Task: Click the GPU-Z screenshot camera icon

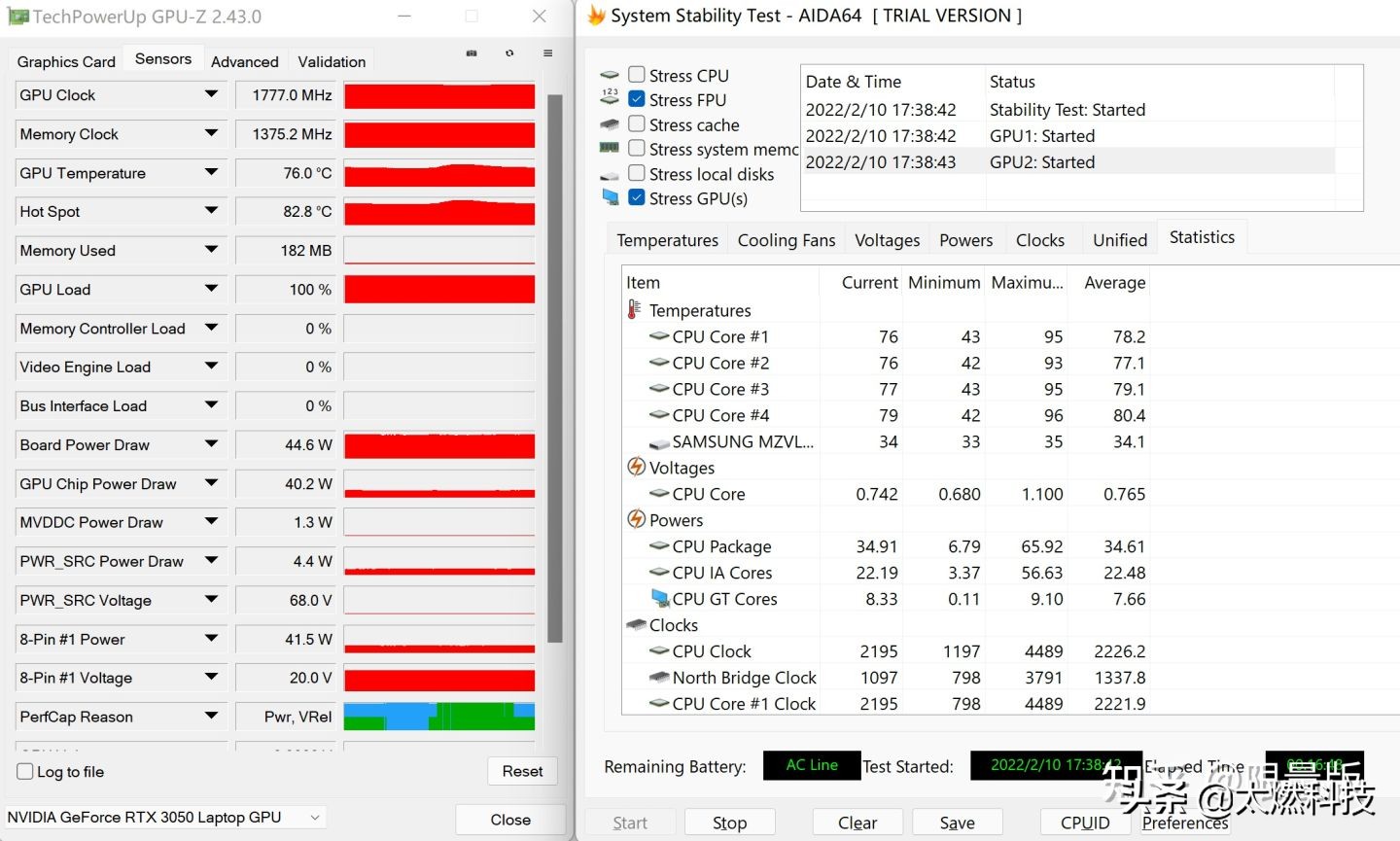Action: tap(472, 53)
